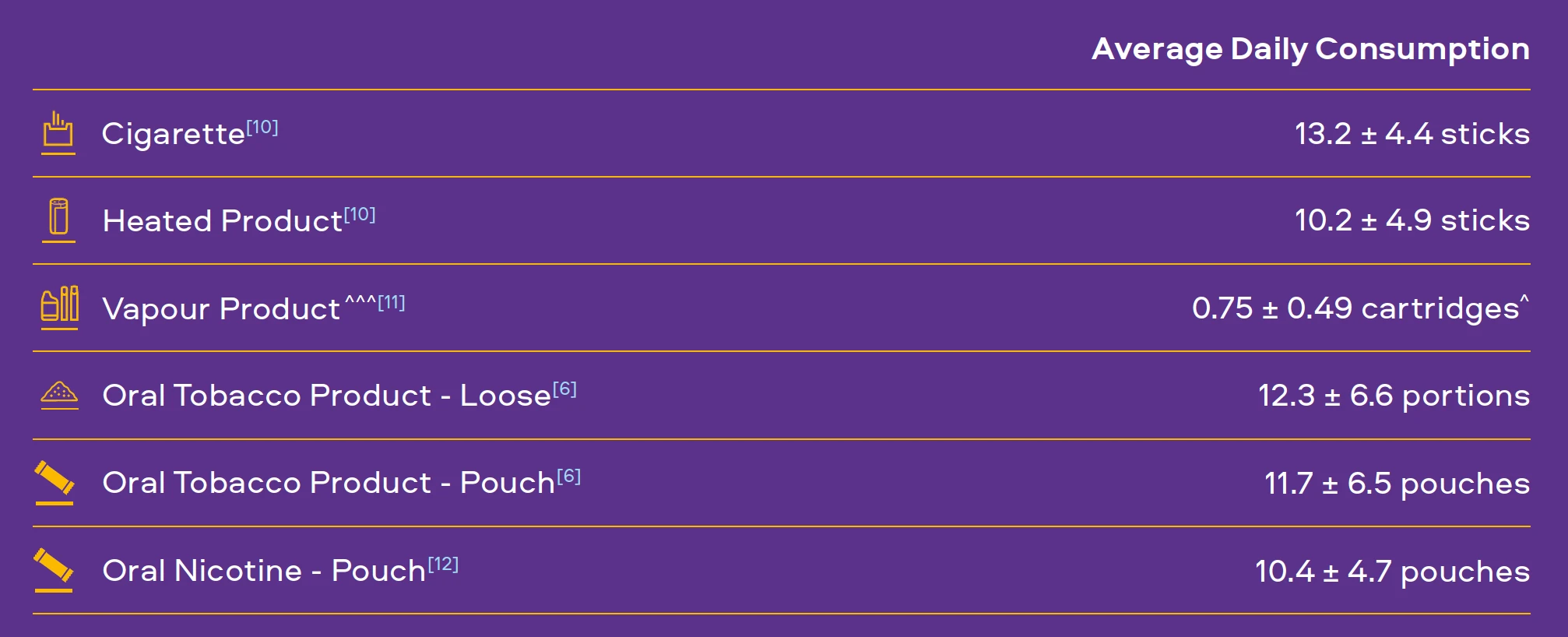Open reference [10] next to Cigarette
The width and height of the screenshot is (1568, 637).
(x=262, y=127)
